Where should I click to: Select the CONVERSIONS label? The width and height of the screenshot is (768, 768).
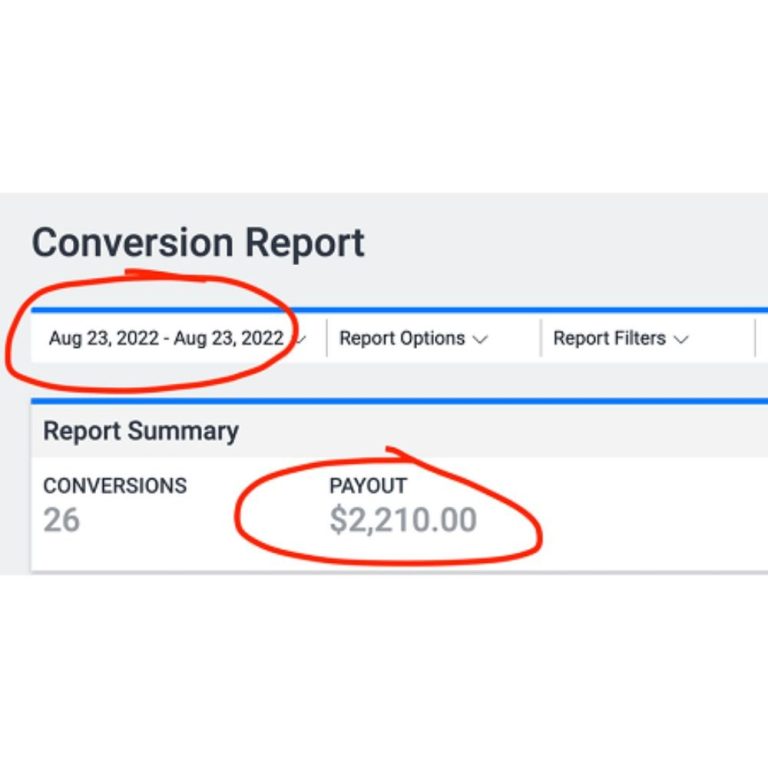point(115,486)
